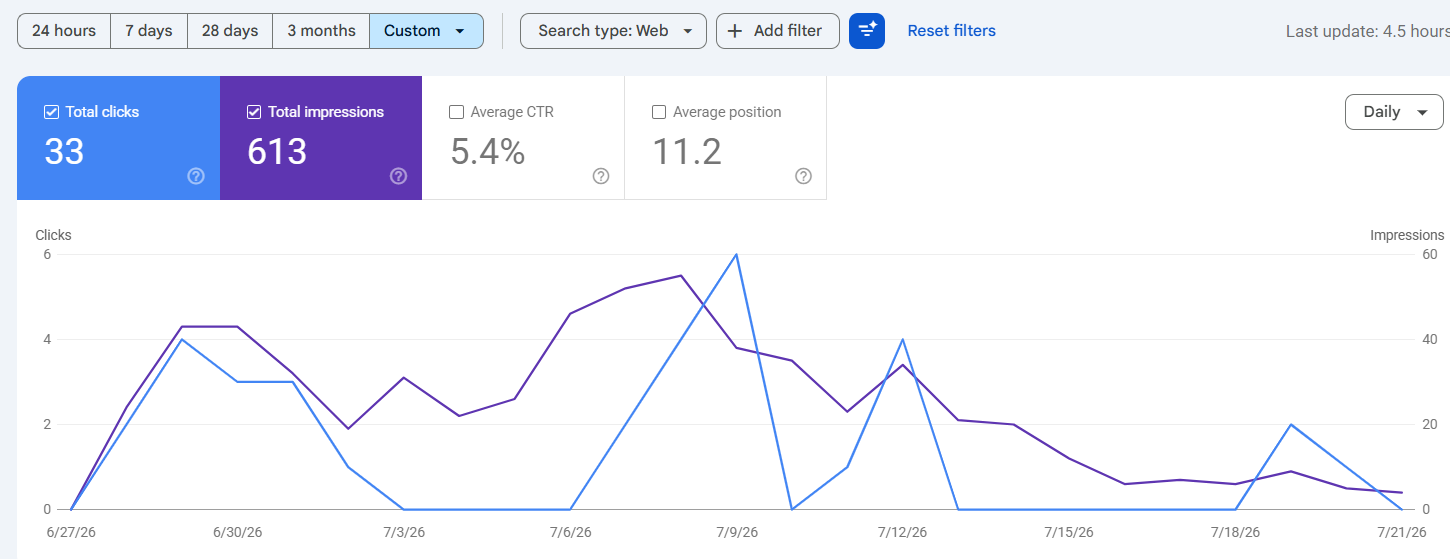Viewport: 1450px width, 559px height.
Task: Select the 3 months range
Action: [321, 31]
